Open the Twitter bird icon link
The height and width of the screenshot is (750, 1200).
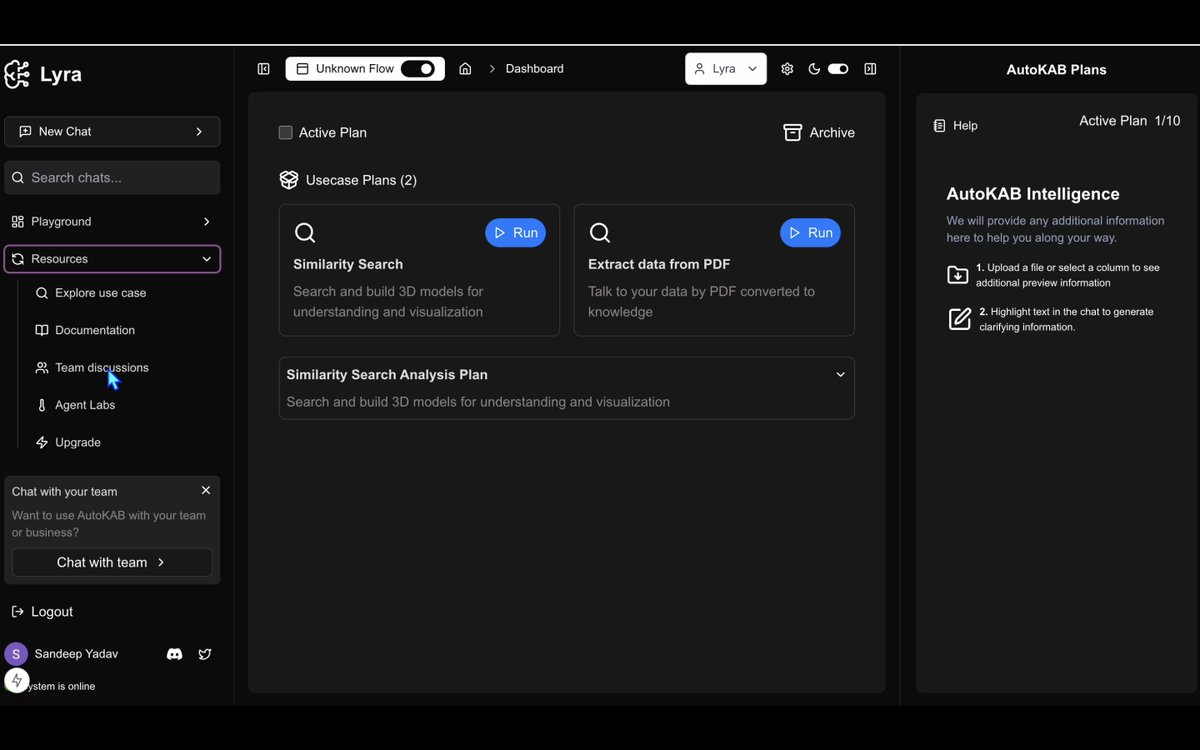[x=205, y=654]
